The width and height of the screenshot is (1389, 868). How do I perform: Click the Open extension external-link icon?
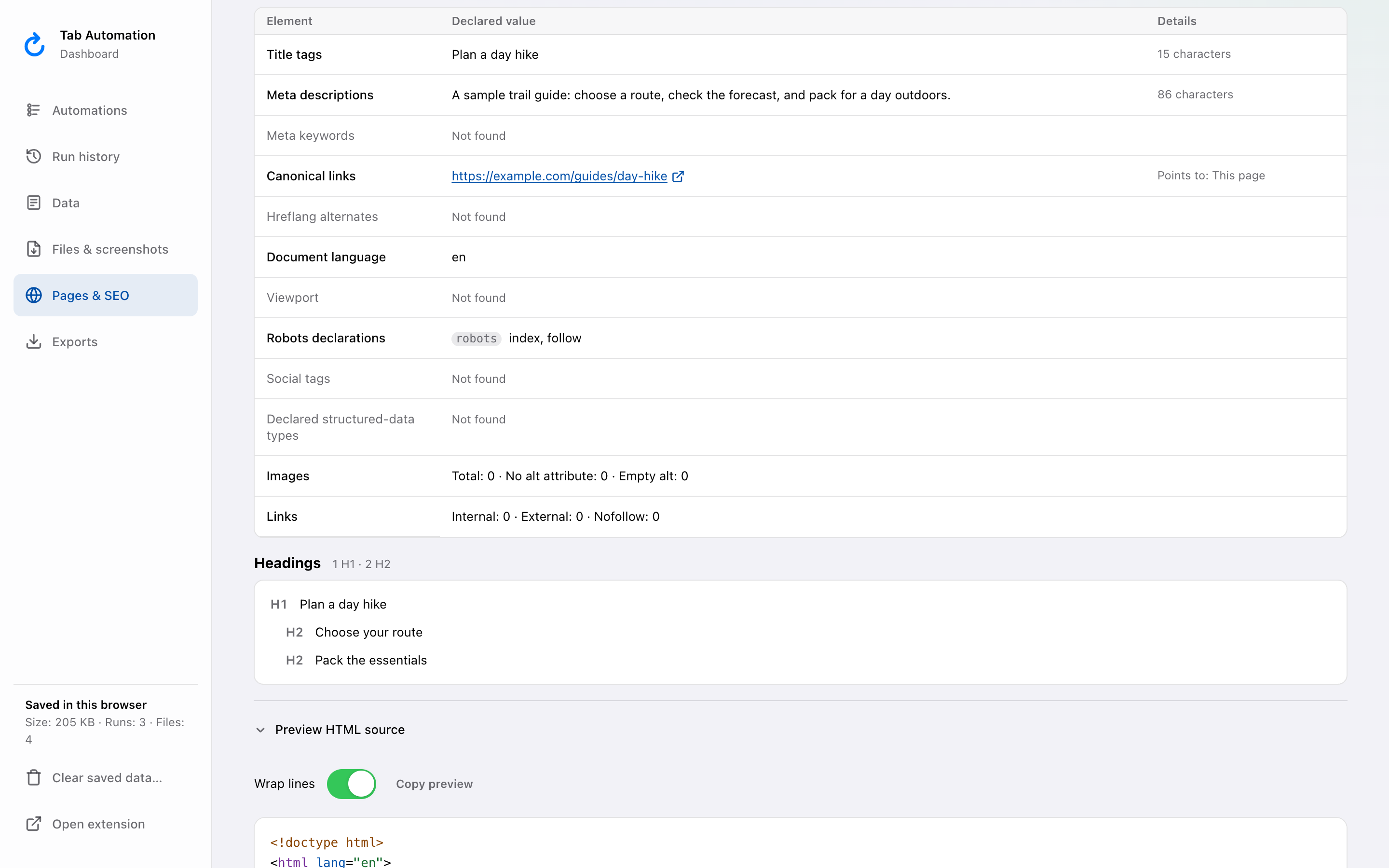pyautogui.click(x=33, y=824)
